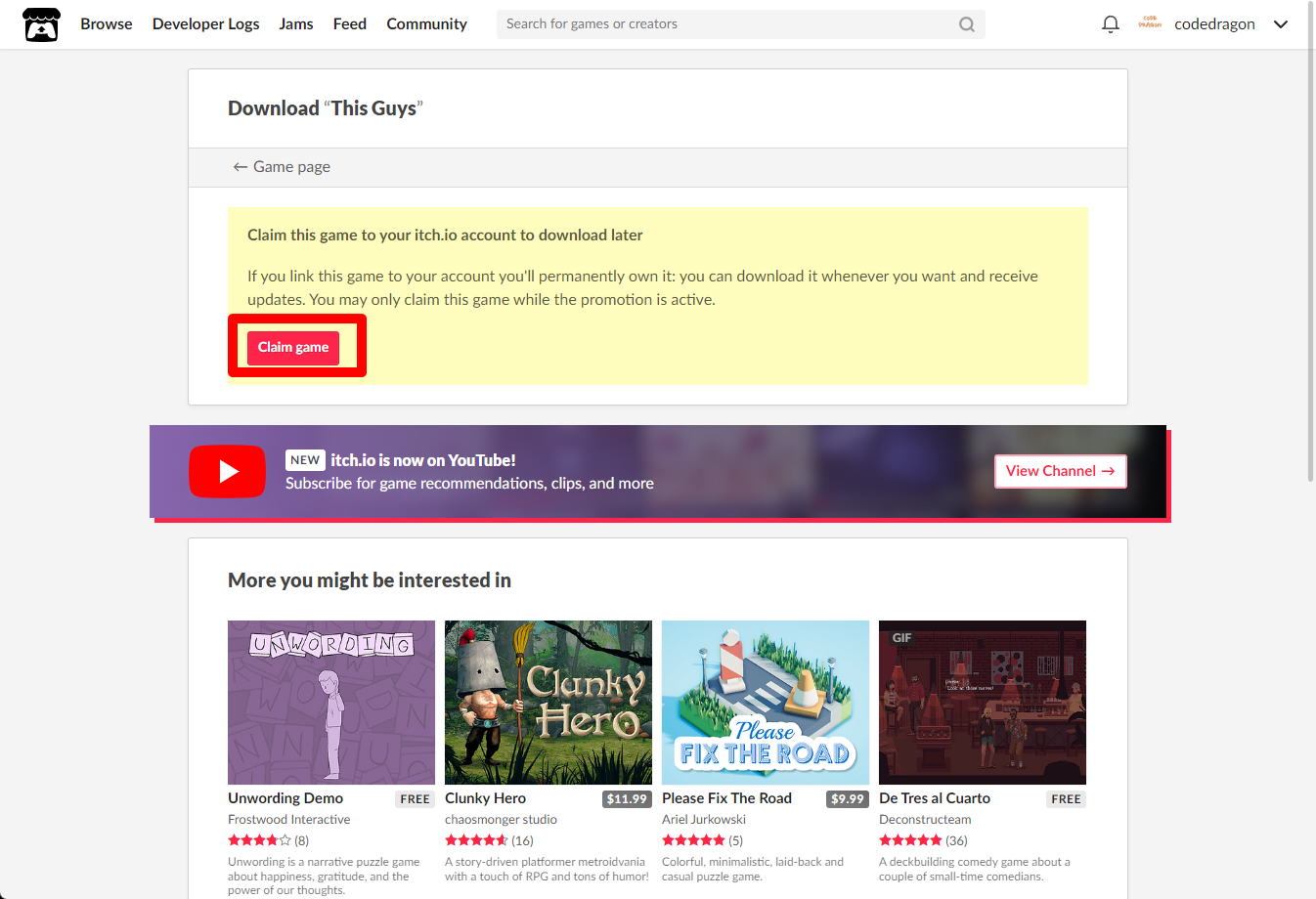Open Developer Logs
The height and width of the screenshot is (899, 1316).
(x=206, y=24)
